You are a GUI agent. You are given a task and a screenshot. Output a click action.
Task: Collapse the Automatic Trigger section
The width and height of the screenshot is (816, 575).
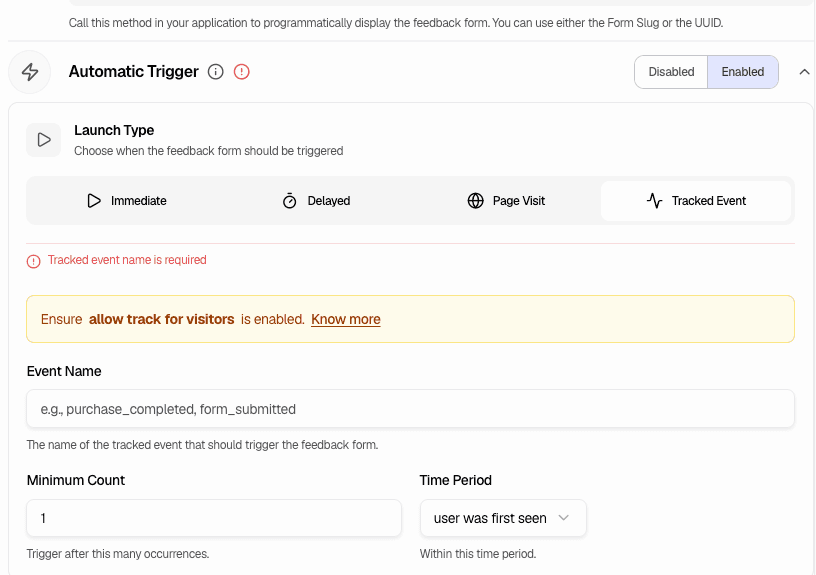[804, 72]
